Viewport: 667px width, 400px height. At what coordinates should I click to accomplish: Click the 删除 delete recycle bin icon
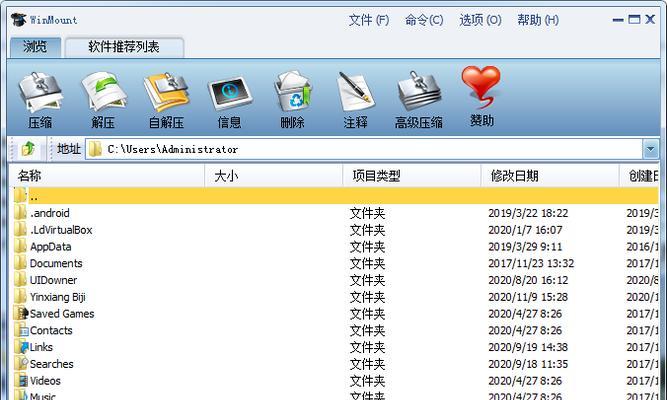(x=293, y=91)
